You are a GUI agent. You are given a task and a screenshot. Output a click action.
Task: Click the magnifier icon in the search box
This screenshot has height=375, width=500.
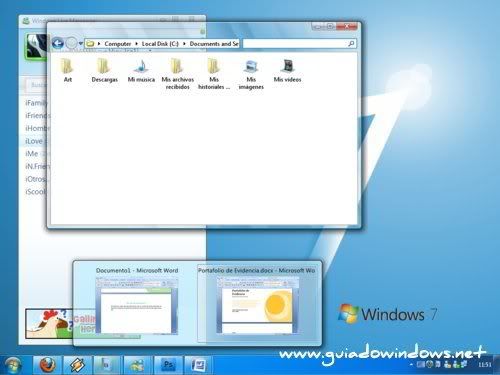tap(351, 44)
